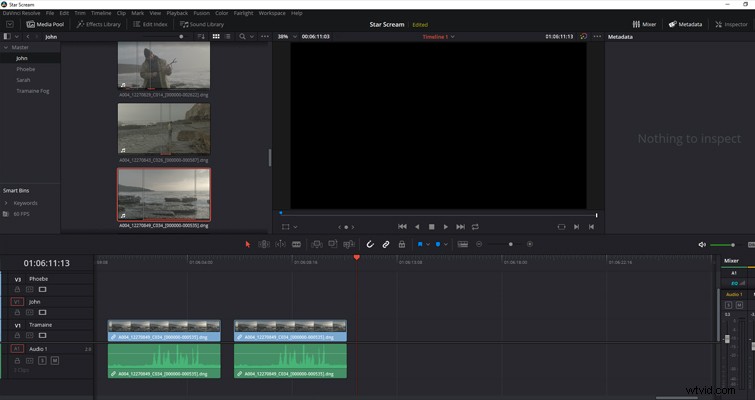Click the position lock padlock in the toolbar
Screen dimensions: 755x400
[402, 244]
